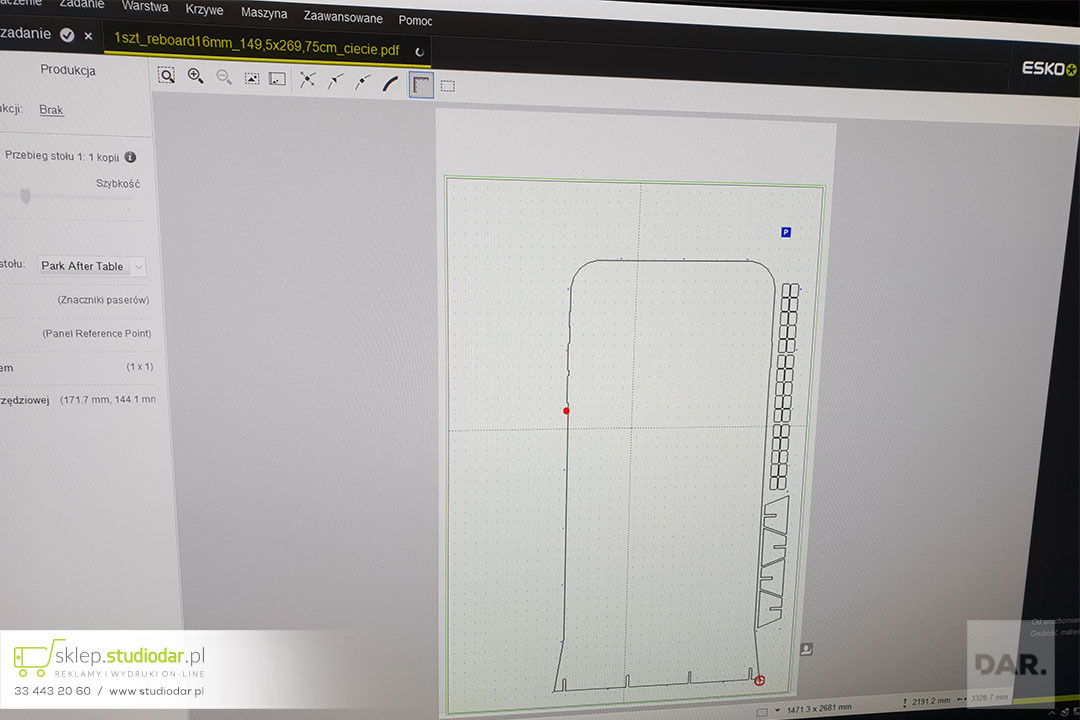1080x720 pixels.
Task: Toggle the highlighted panel outline view mode
Action: click(420, 85)
